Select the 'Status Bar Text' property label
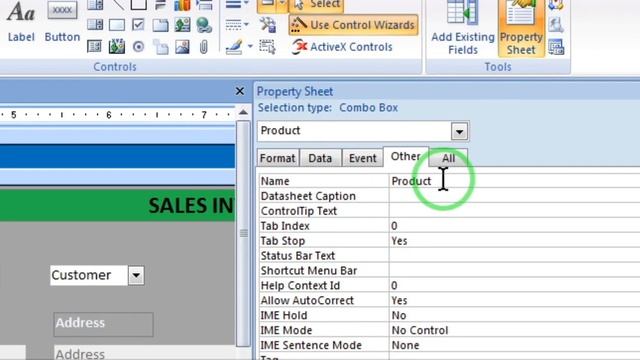 (x=298, y=256)
